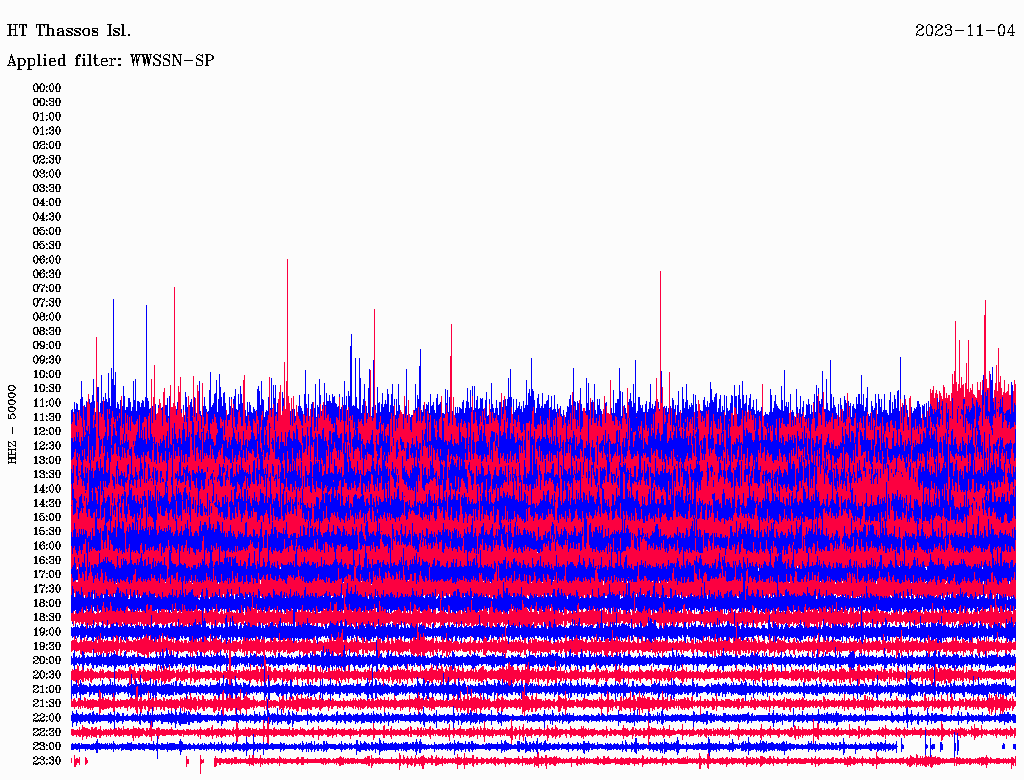Viewport: 1024px width, 780px height.
Task: Click the 09:00 time row label
Action: [47, 346]
